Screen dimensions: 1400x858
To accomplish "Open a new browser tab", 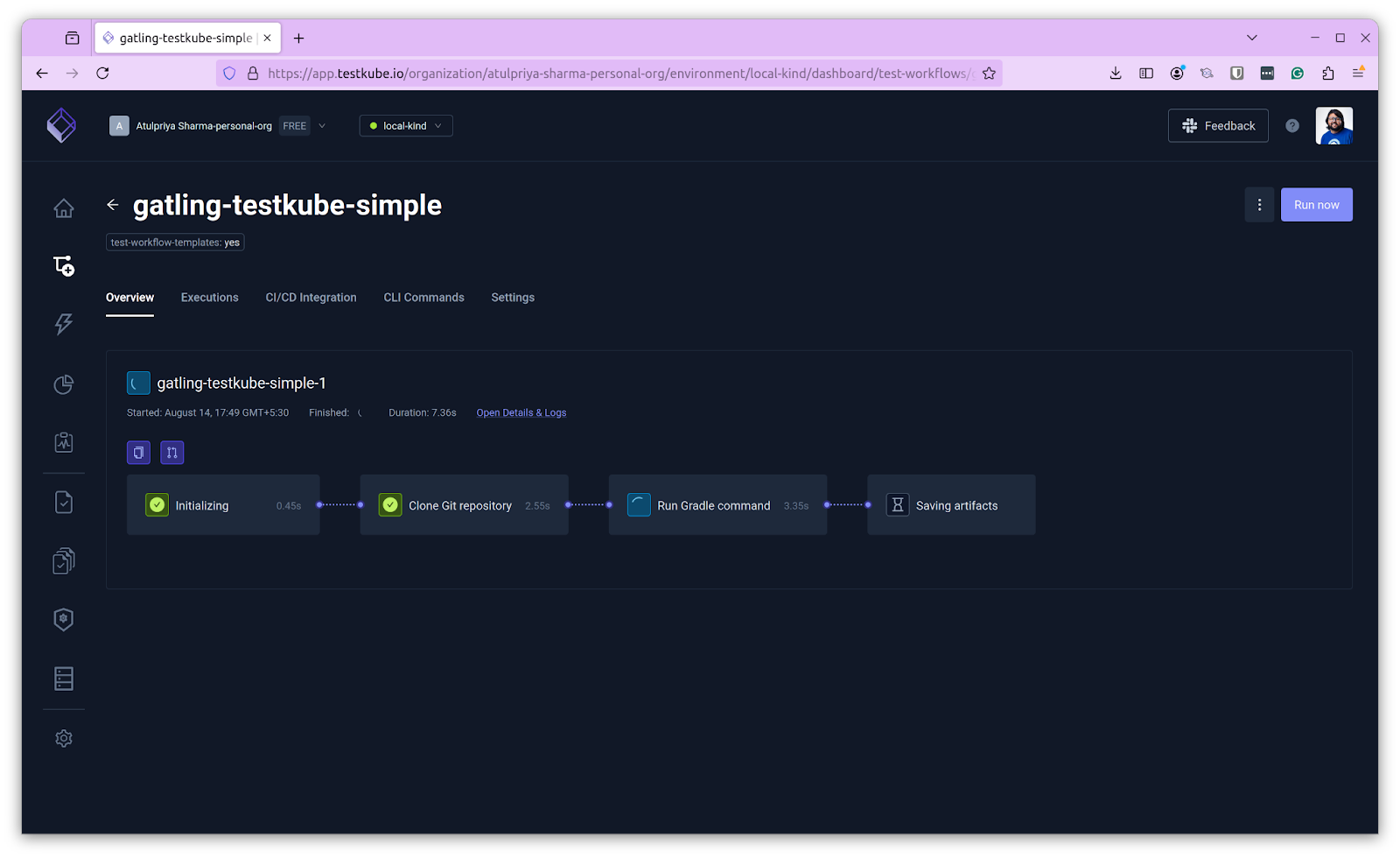I will [299, 38].
